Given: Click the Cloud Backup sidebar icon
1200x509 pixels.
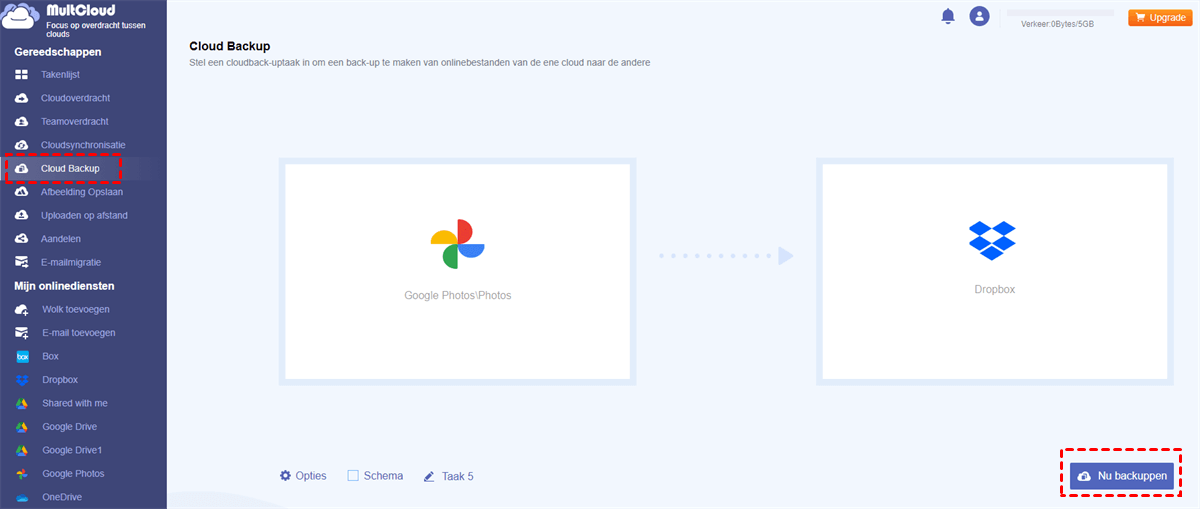Looking at the screenshot, I should 21,168.
